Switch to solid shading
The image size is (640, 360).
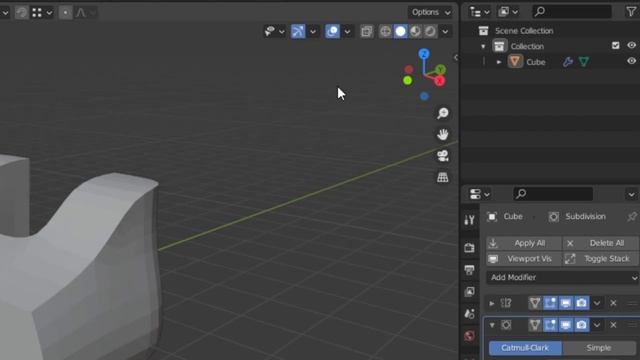tap(400, 31)
